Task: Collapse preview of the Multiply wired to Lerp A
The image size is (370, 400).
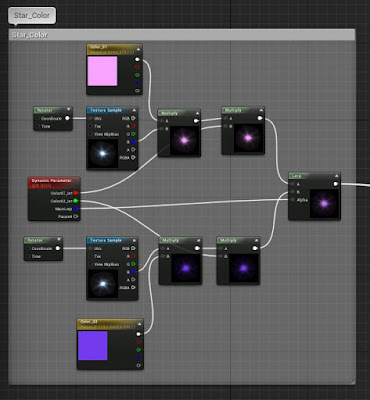Action: click(x=261, y=110)
